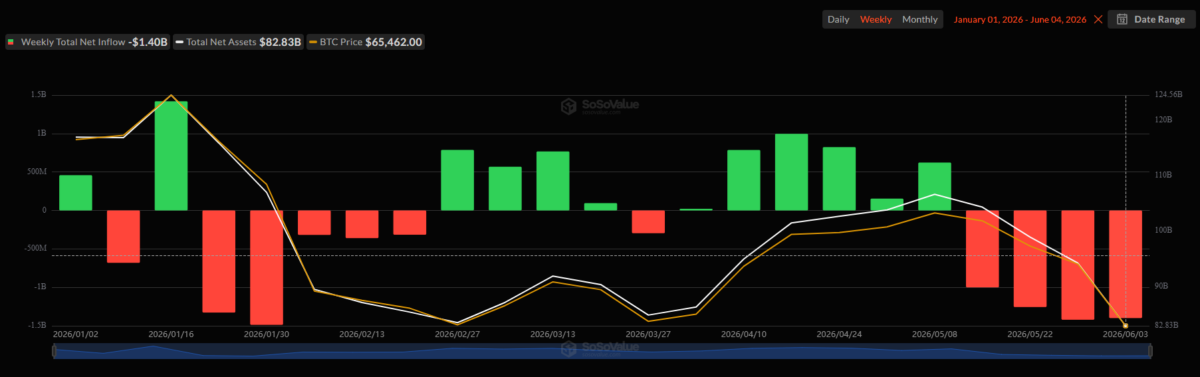The height and width of the screenshot is (377, 1200).
Task: Select the red bar for 2026/02/13
Action: coord(362,224)
